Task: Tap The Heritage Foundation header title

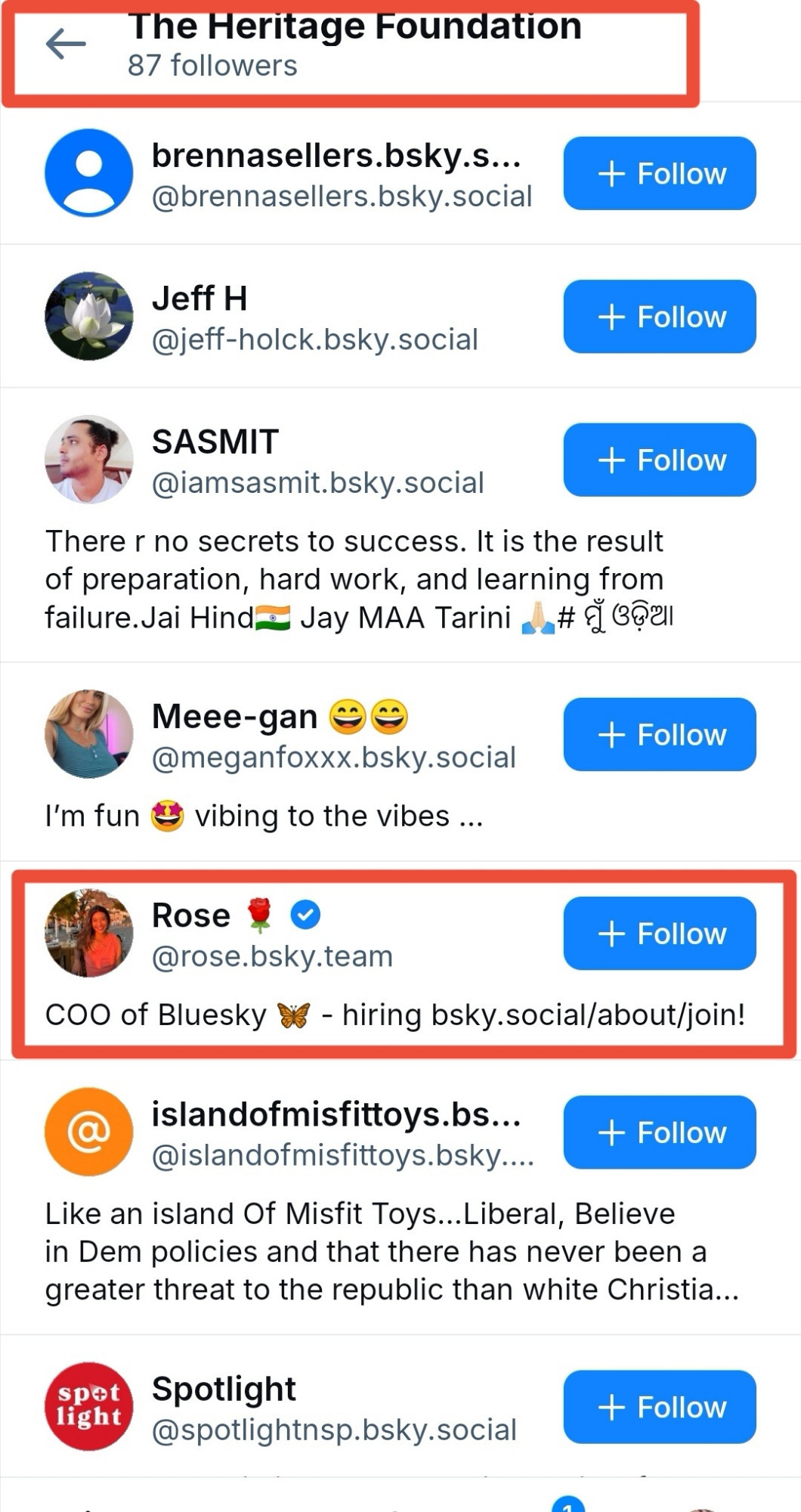Action: point(355,27)
